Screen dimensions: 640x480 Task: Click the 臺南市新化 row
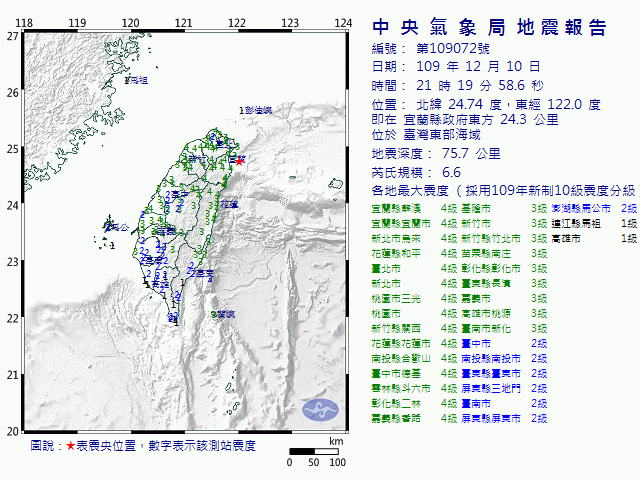click(504, 329)
